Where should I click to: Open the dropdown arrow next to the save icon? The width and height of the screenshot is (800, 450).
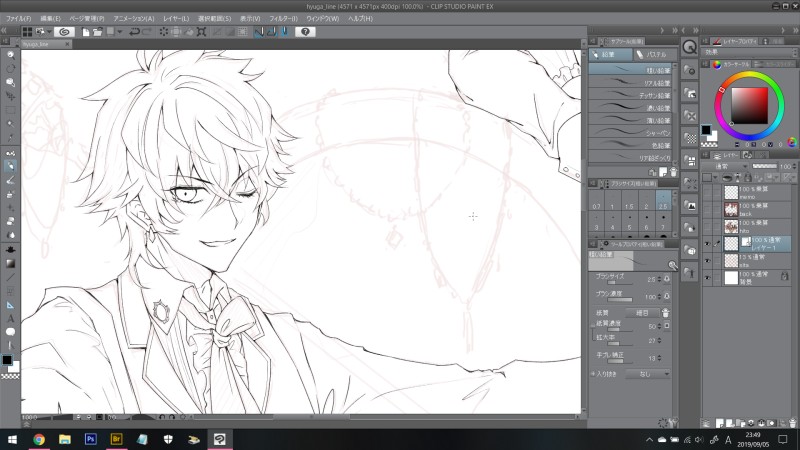(119, 32)
